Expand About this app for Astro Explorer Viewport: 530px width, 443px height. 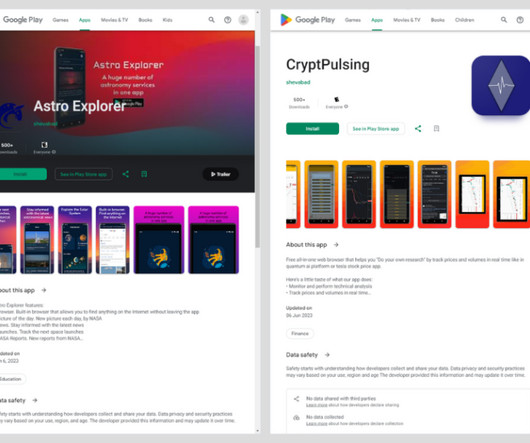pyautogui.click(x=44, y=290)
